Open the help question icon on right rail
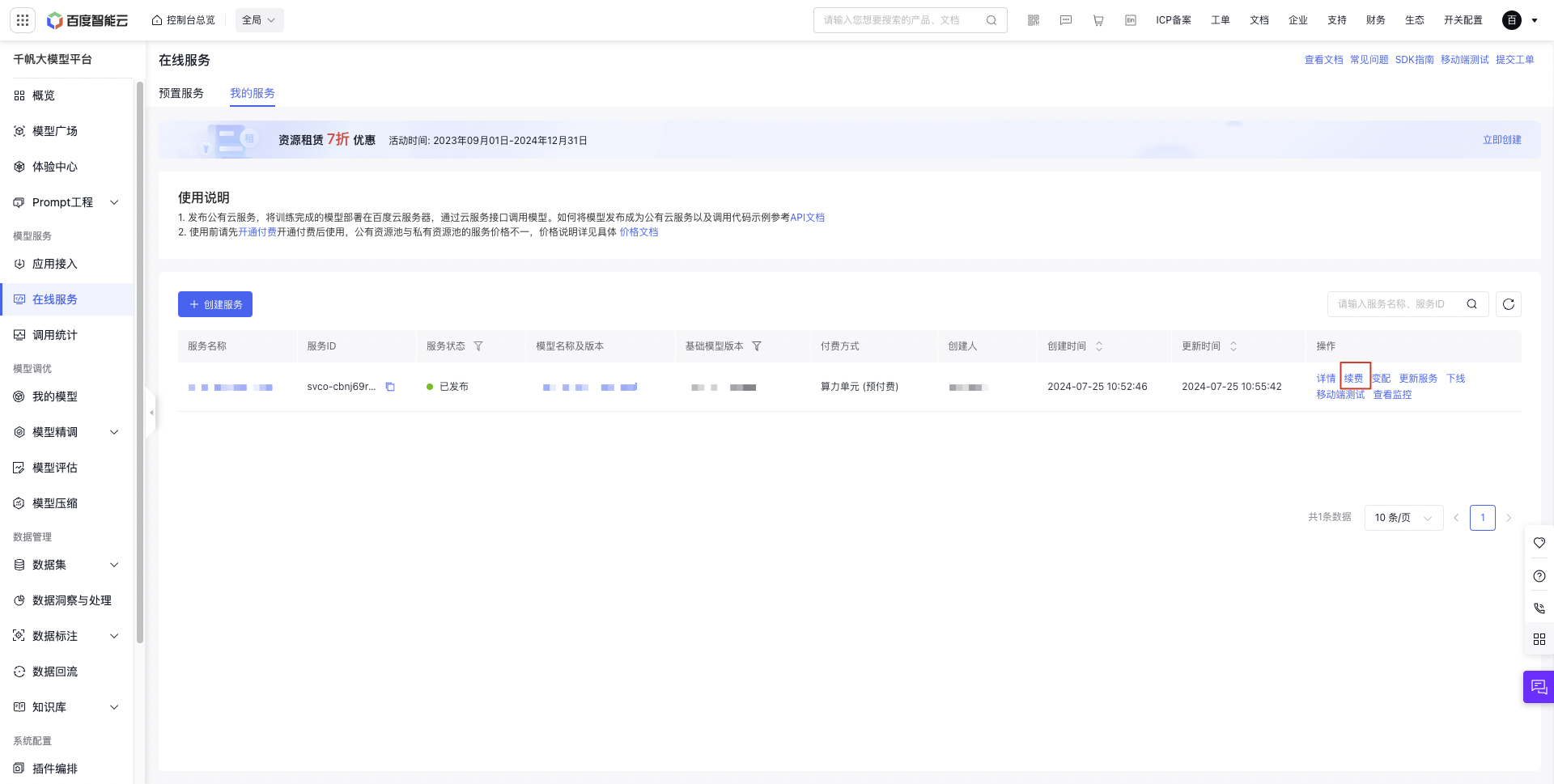Image resolution: width=1554 pixels, height=784 pixels. click(x=1539, y=576)
